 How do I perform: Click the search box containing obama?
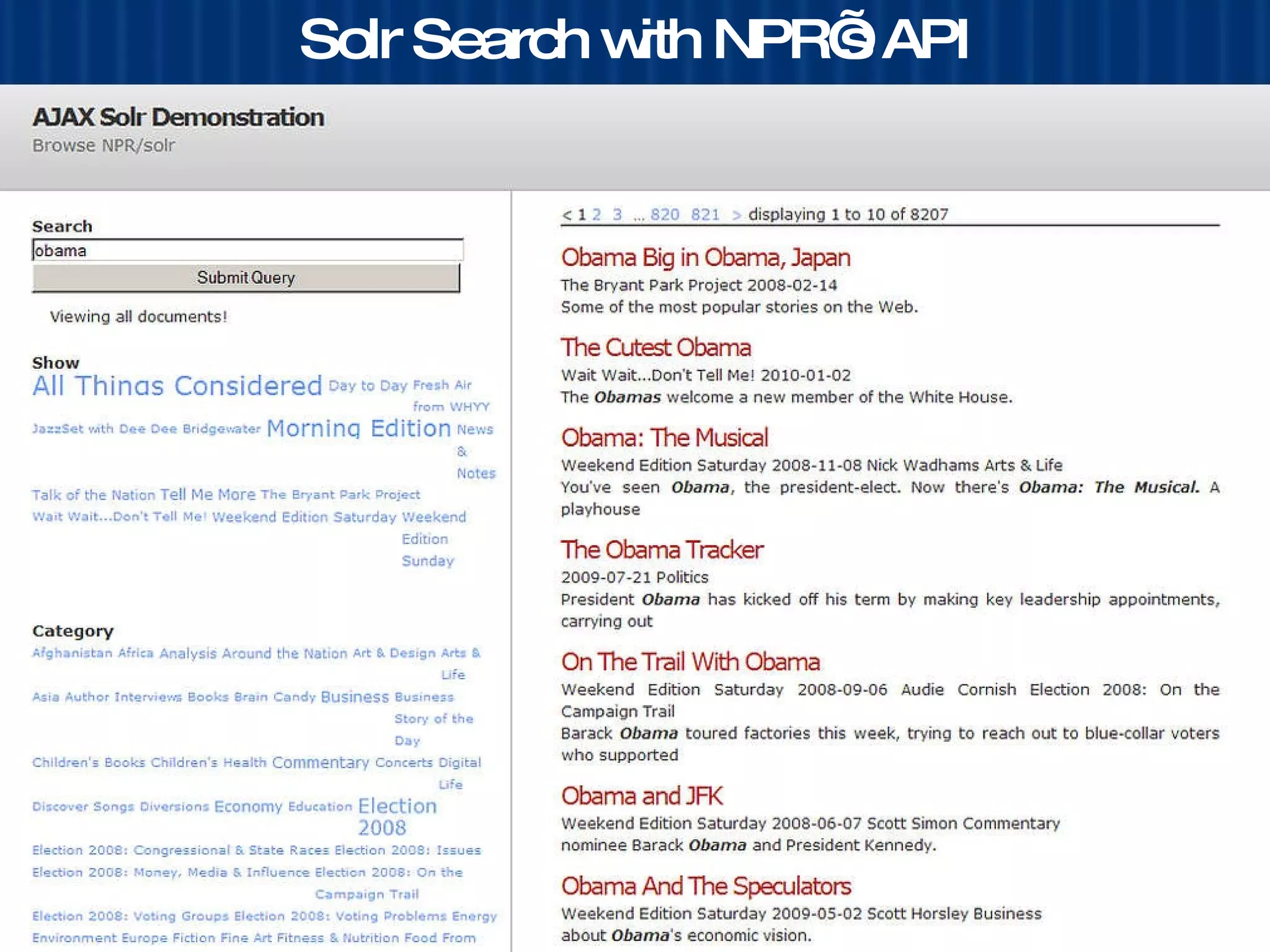[x=247, y=250]
